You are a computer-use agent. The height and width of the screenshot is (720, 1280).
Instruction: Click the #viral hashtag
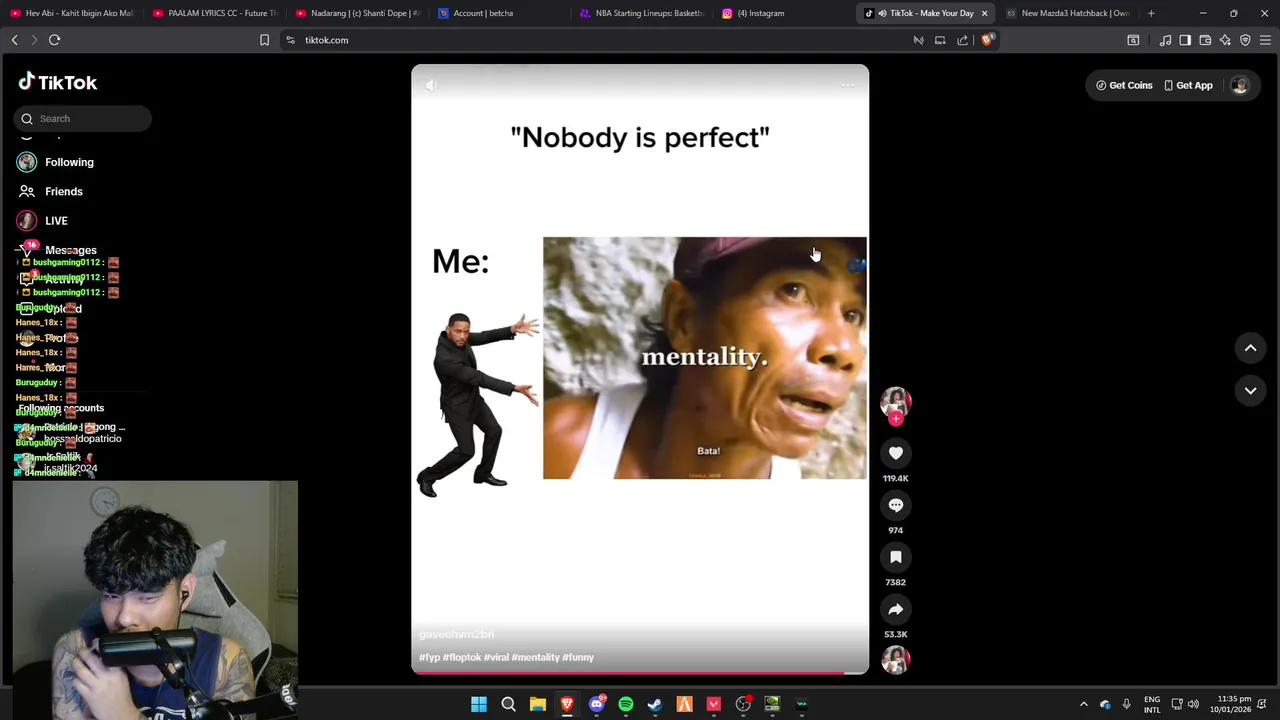tap(496, 657)
